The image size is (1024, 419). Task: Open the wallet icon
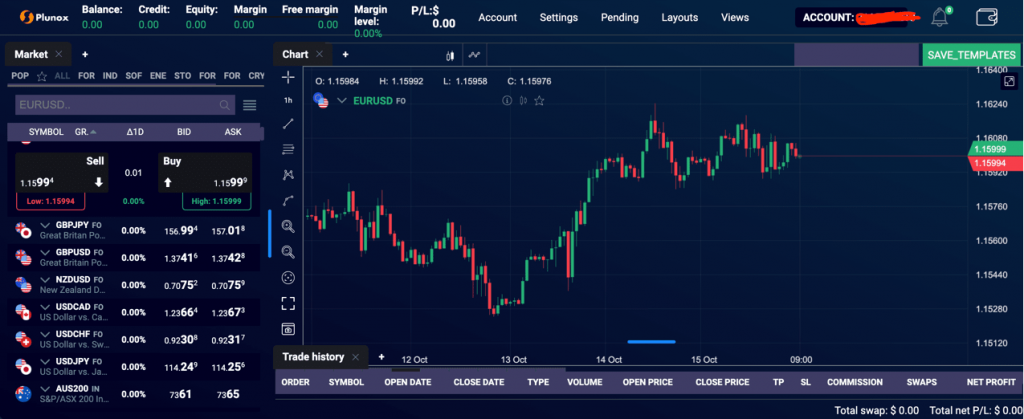tap(986, 17)
